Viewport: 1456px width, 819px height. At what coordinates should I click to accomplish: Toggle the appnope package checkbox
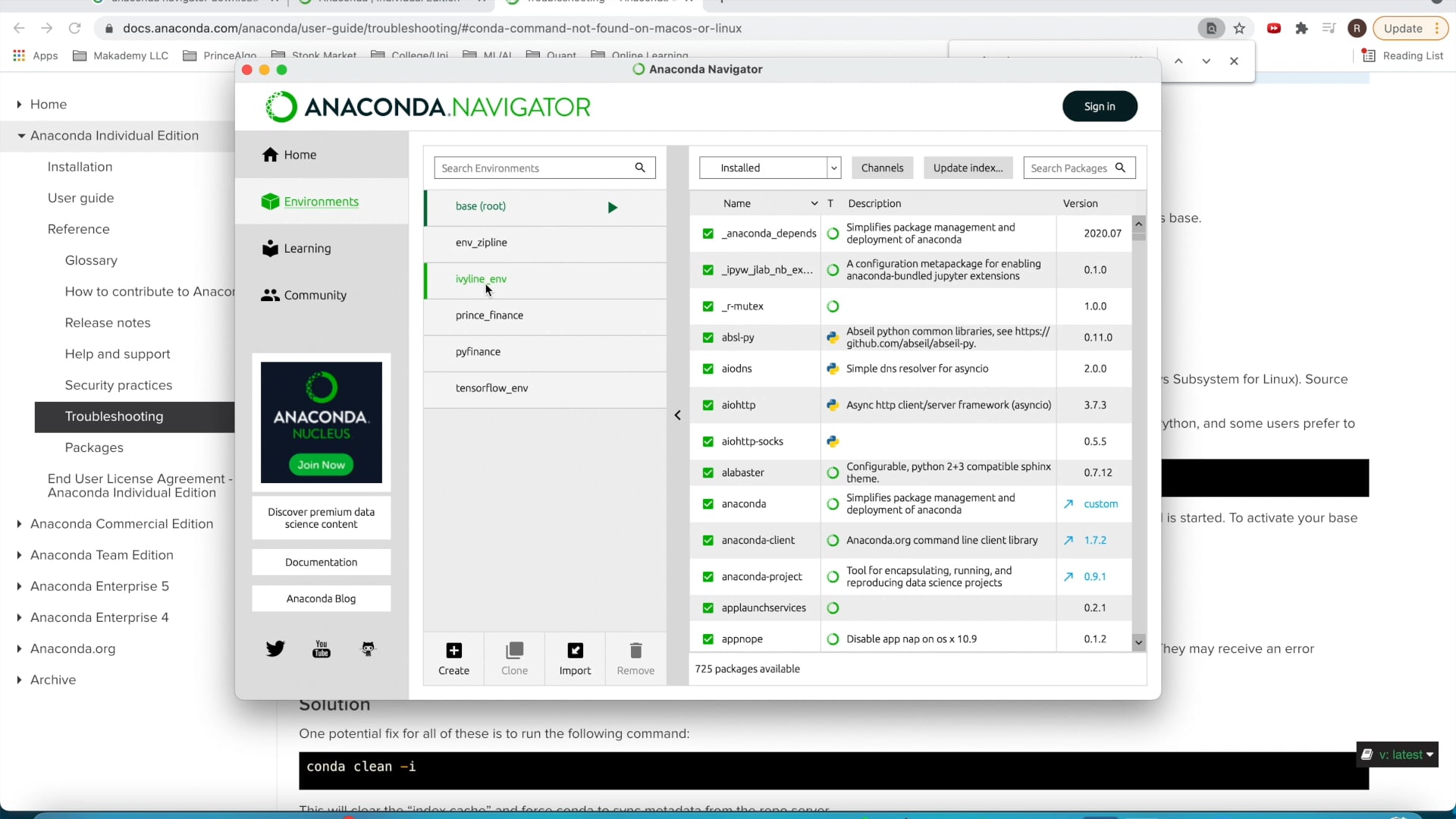(x=708, y=639)
